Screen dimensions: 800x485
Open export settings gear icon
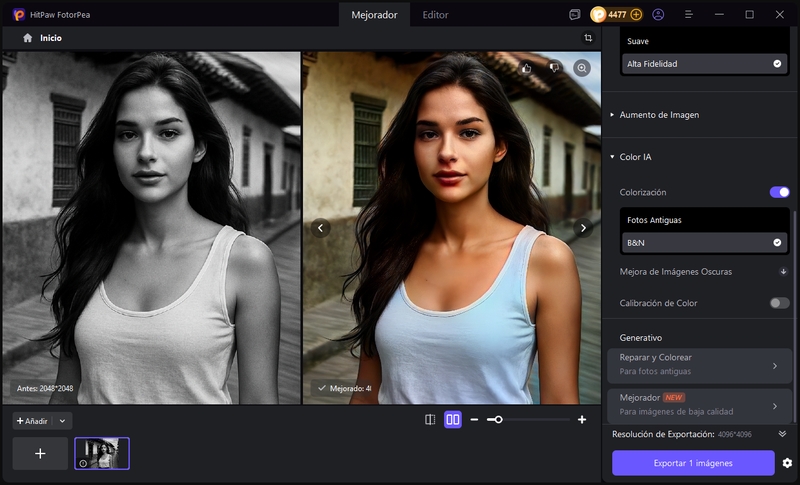point(787,463)
